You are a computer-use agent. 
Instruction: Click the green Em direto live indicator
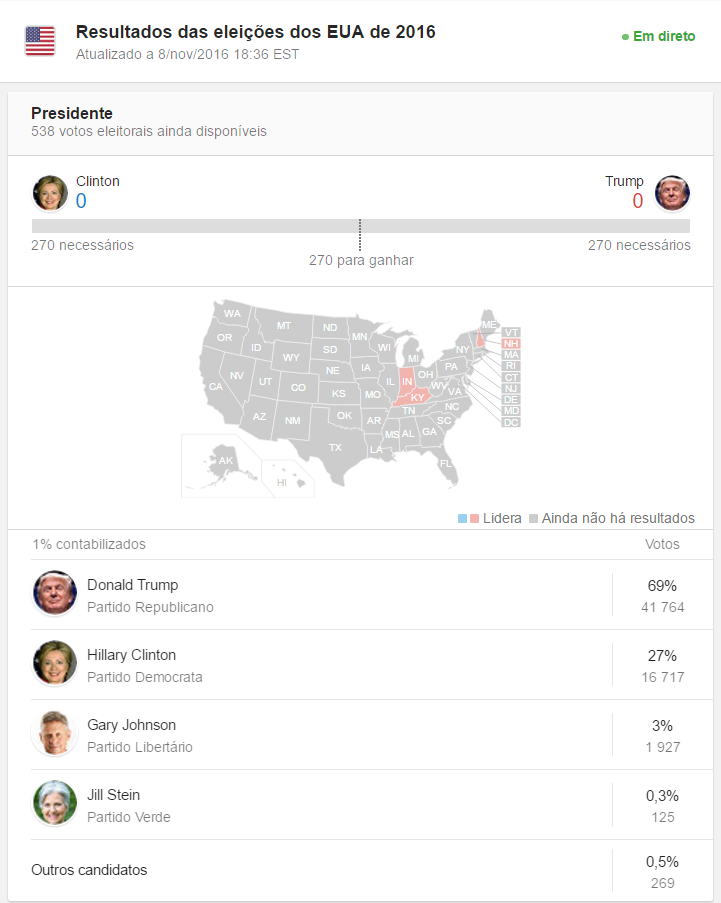click(658, 37)
